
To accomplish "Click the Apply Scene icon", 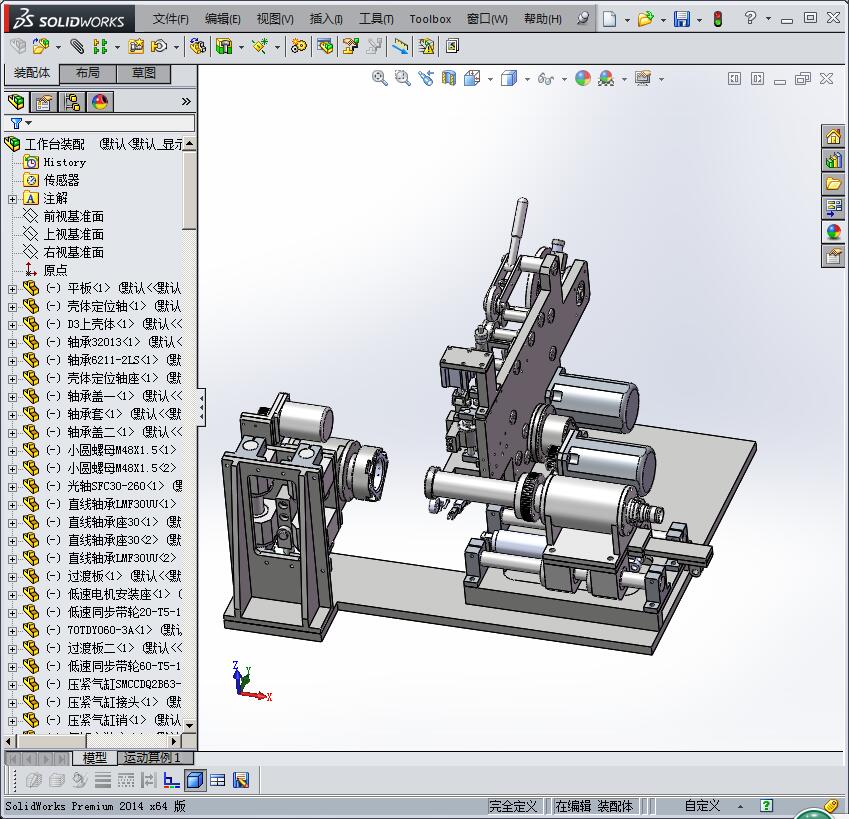I will (606, 78).
